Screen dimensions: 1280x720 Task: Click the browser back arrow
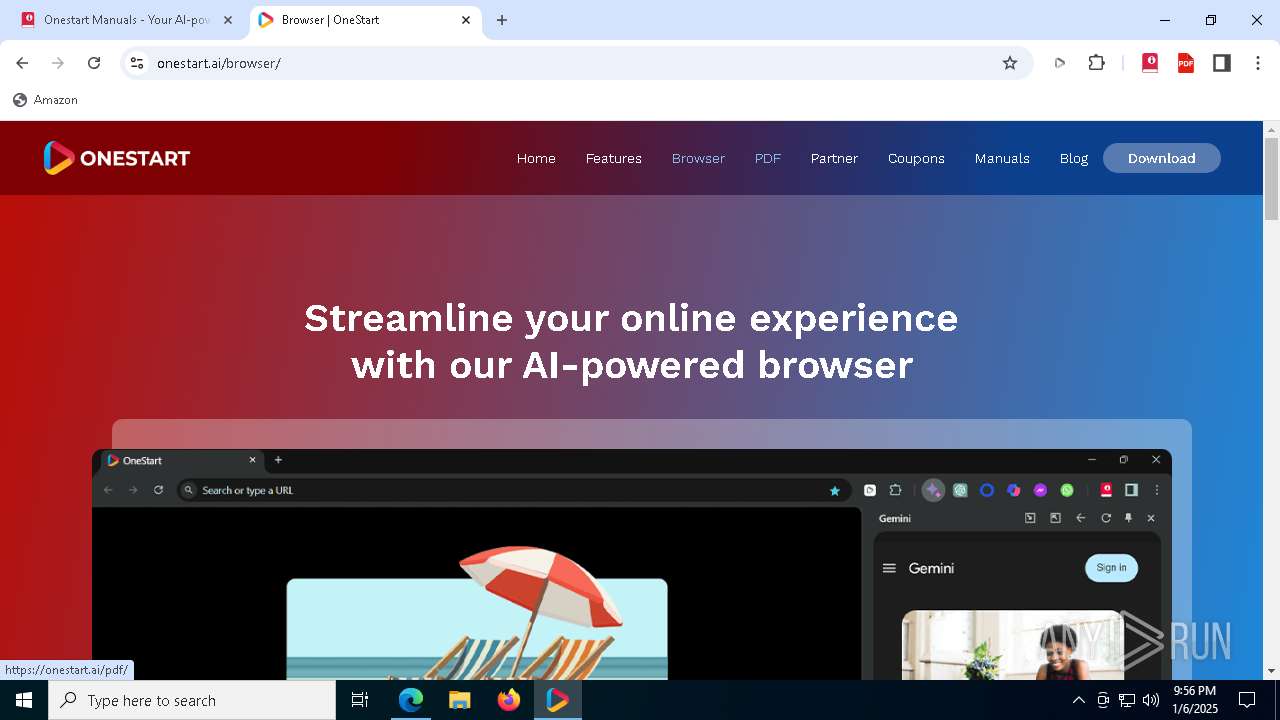click(x=22, y=63)
